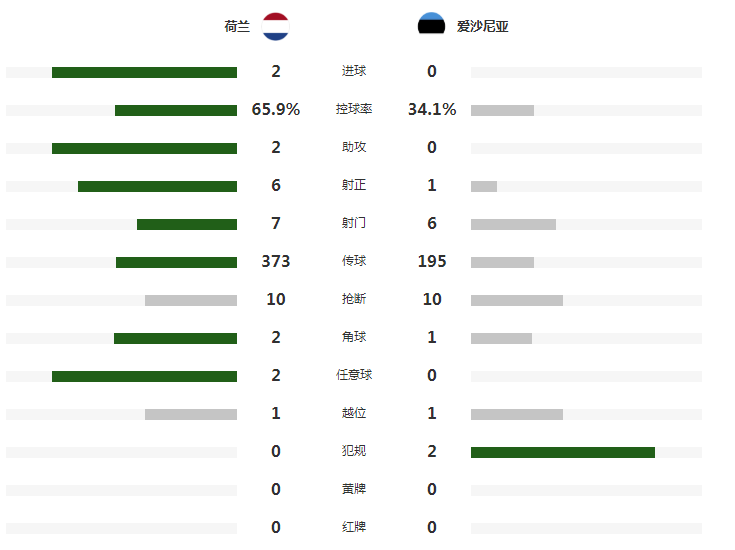Click the 红牌 stat label
This screenshot has width=735, height=550.
pos(354,527)
